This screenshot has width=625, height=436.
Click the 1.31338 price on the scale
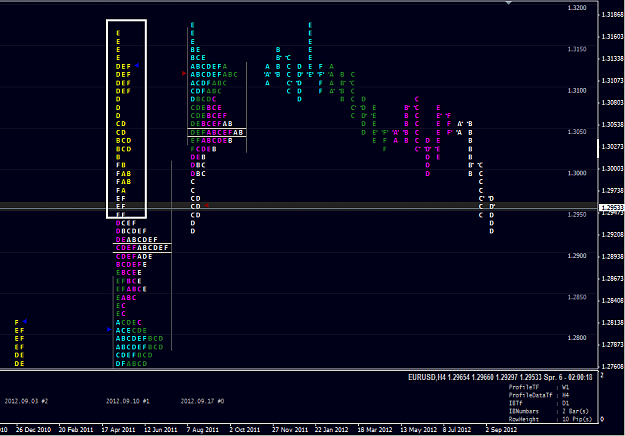point(612,59)
